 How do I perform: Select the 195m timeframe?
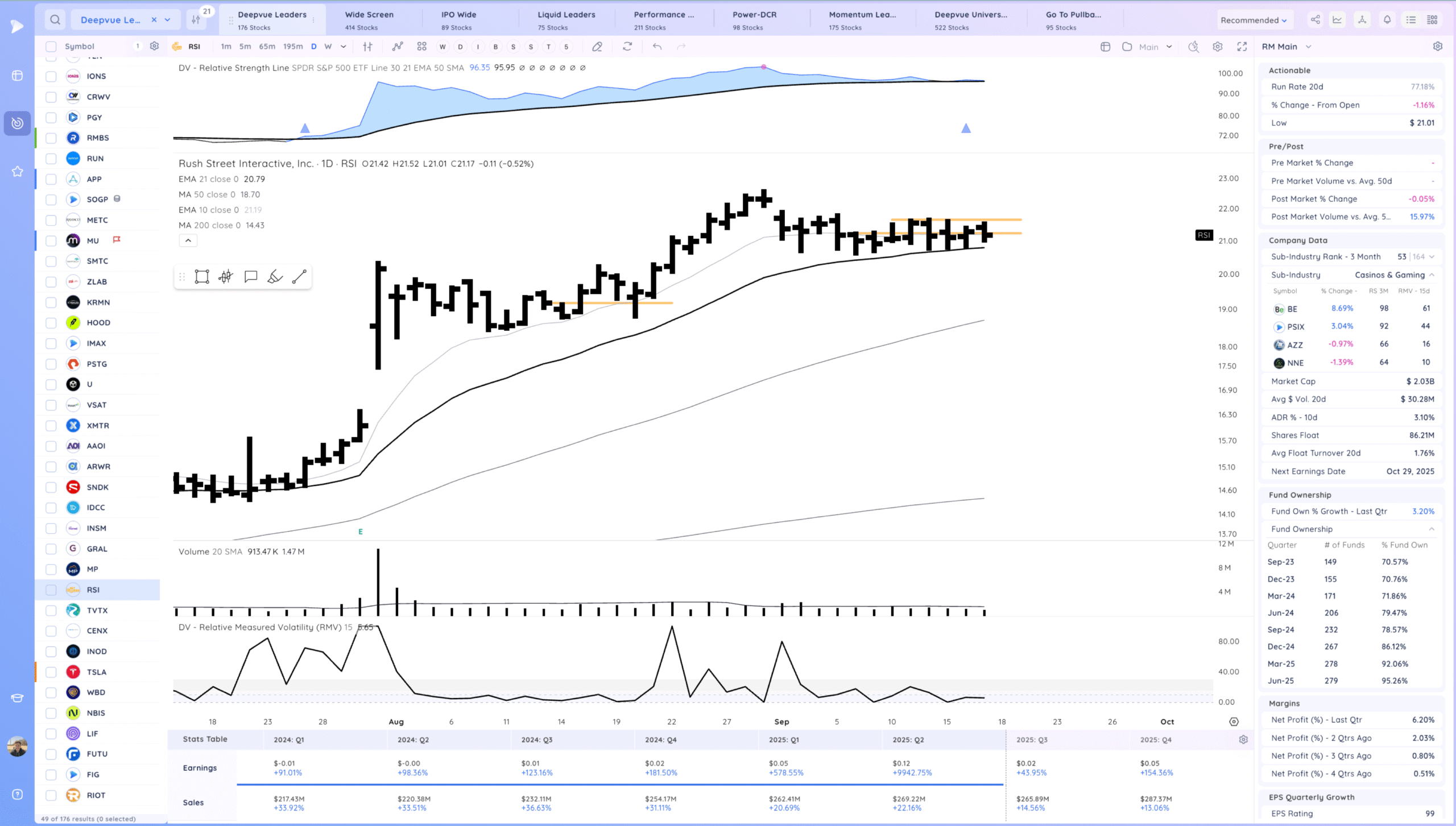click(293, 47)
